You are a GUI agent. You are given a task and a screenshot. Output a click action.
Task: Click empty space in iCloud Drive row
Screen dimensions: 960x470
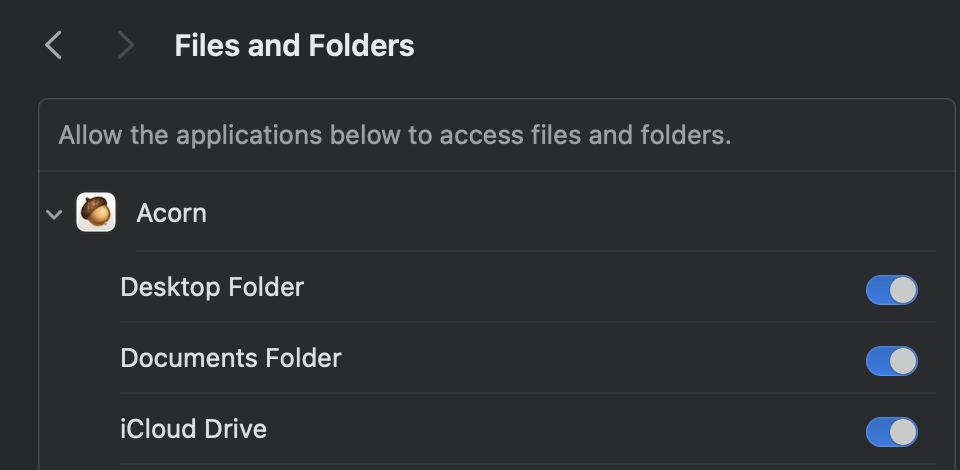[560, 430]
